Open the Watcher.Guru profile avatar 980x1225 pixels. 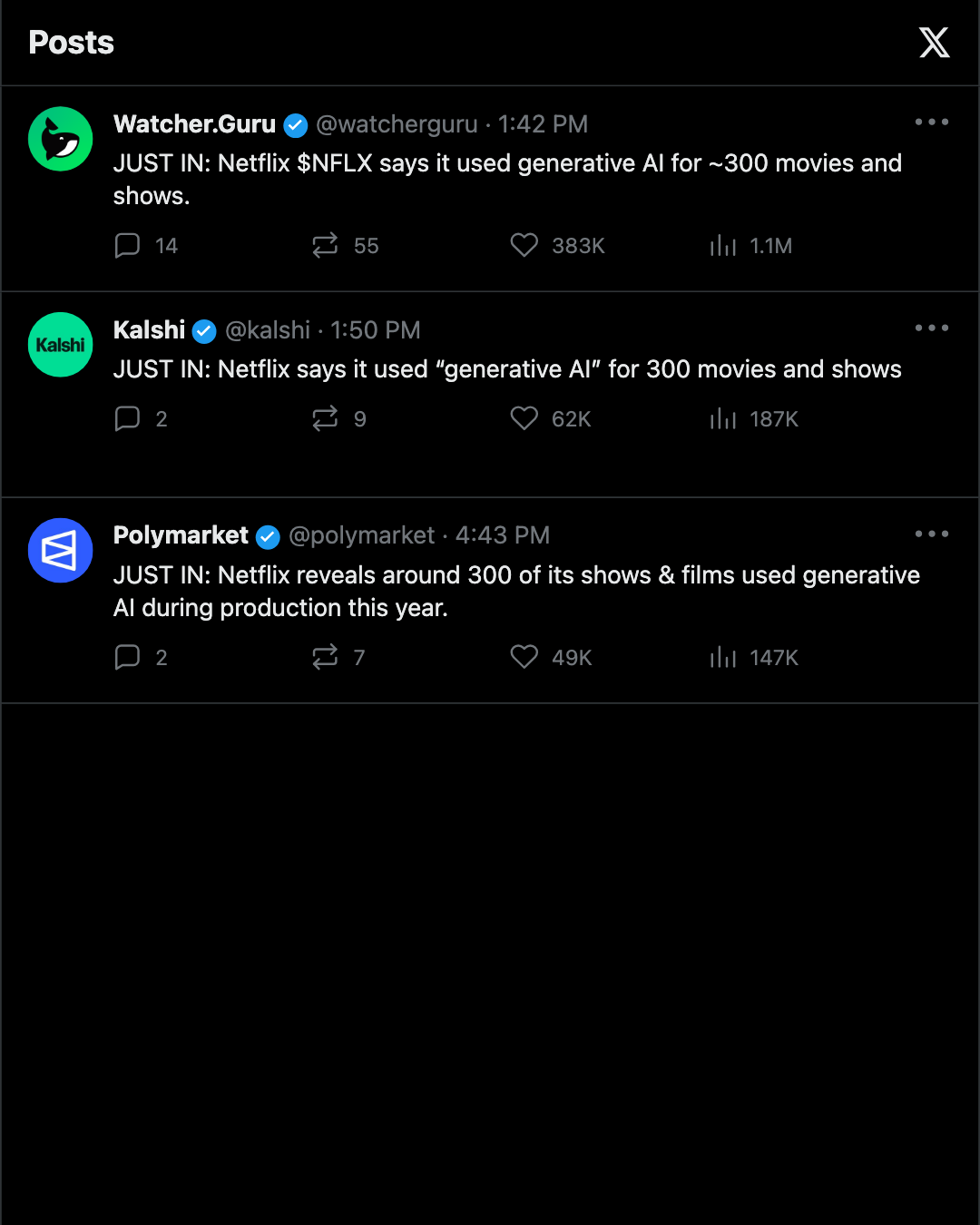pos(61,139)
